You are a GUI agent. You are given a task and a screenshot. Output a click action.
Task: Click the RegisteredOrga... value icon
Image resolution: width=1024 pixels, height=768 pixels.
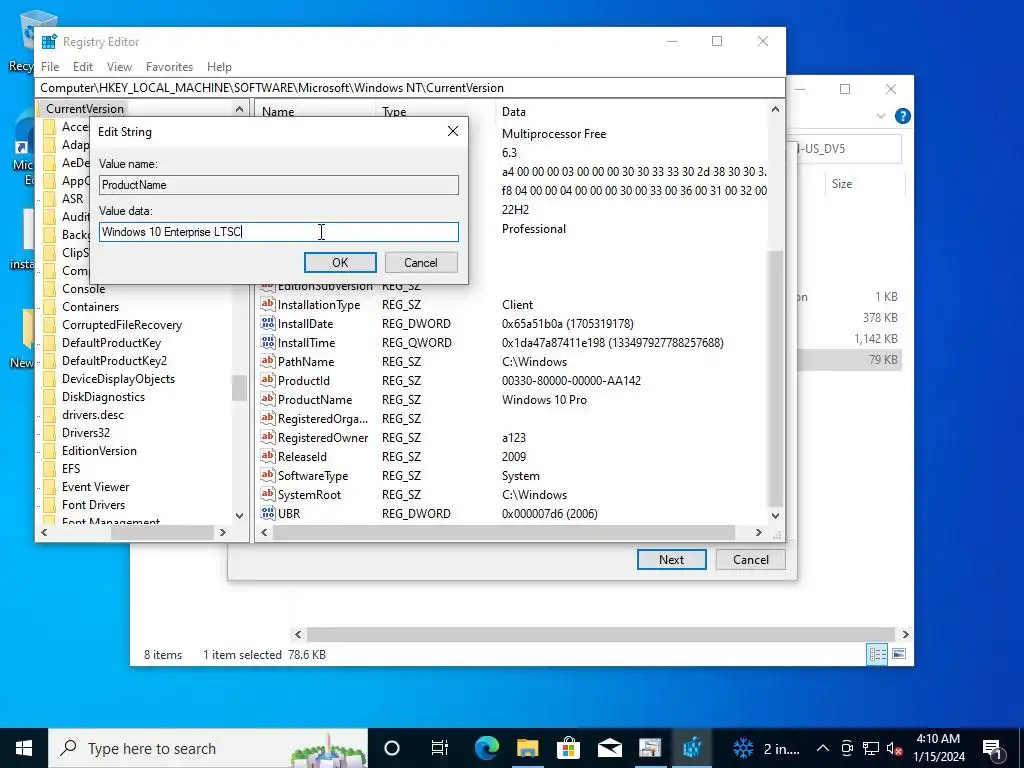pyautogui.click(x=268, y=418)
